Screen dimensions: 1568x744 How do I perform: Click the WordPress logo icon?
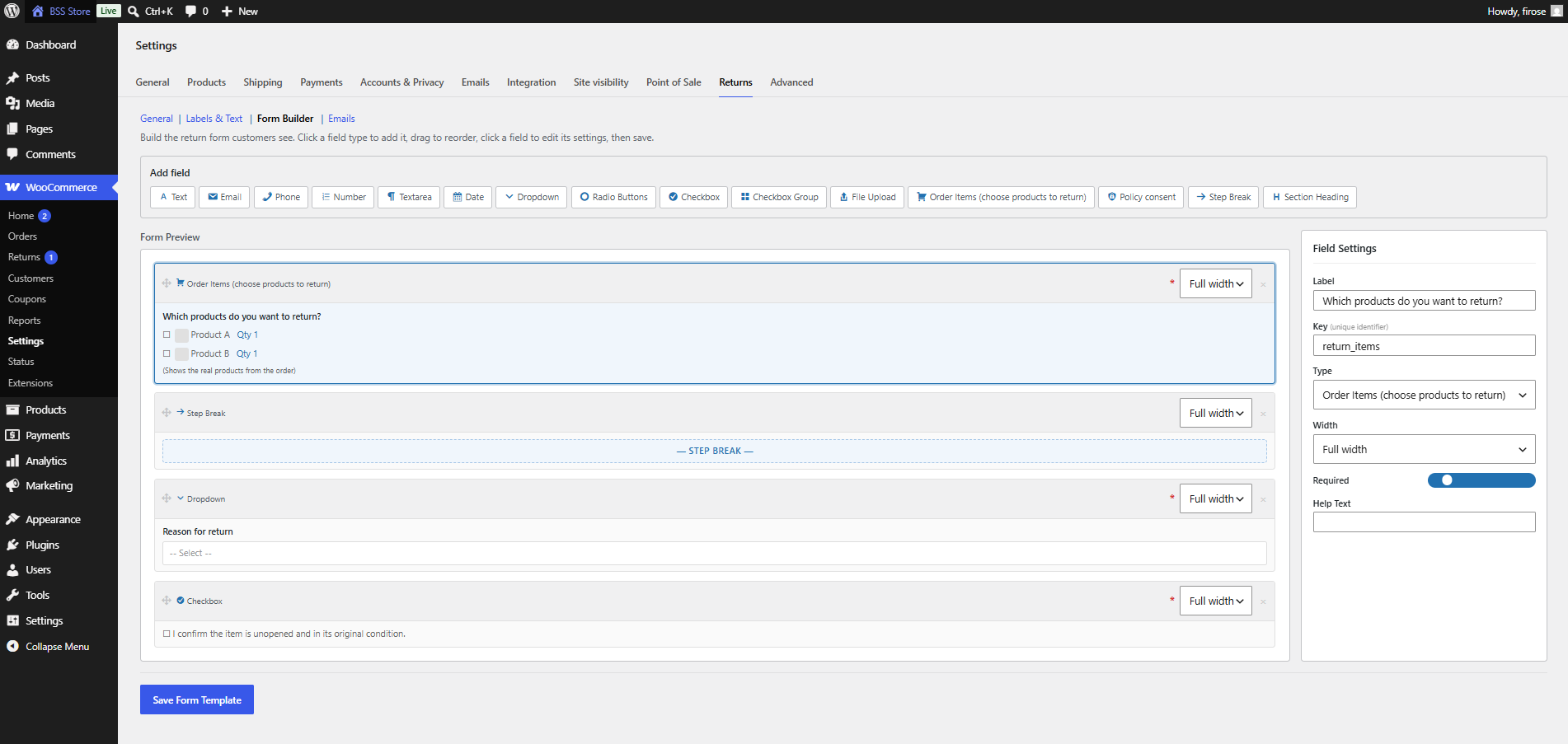[12, 12]
